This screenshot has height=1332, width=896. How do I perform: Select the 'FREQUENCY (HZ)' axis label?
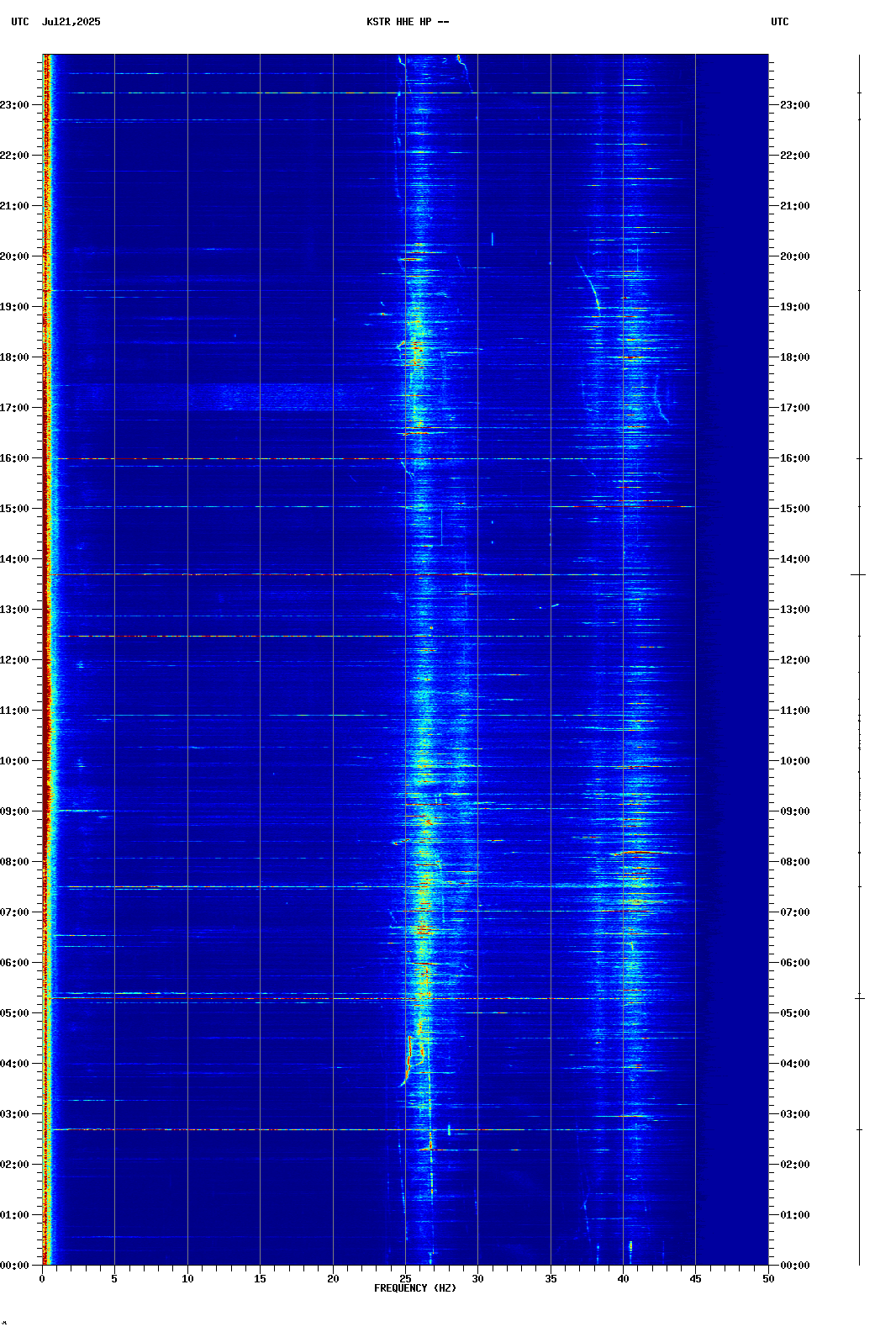click(415, 1288)
